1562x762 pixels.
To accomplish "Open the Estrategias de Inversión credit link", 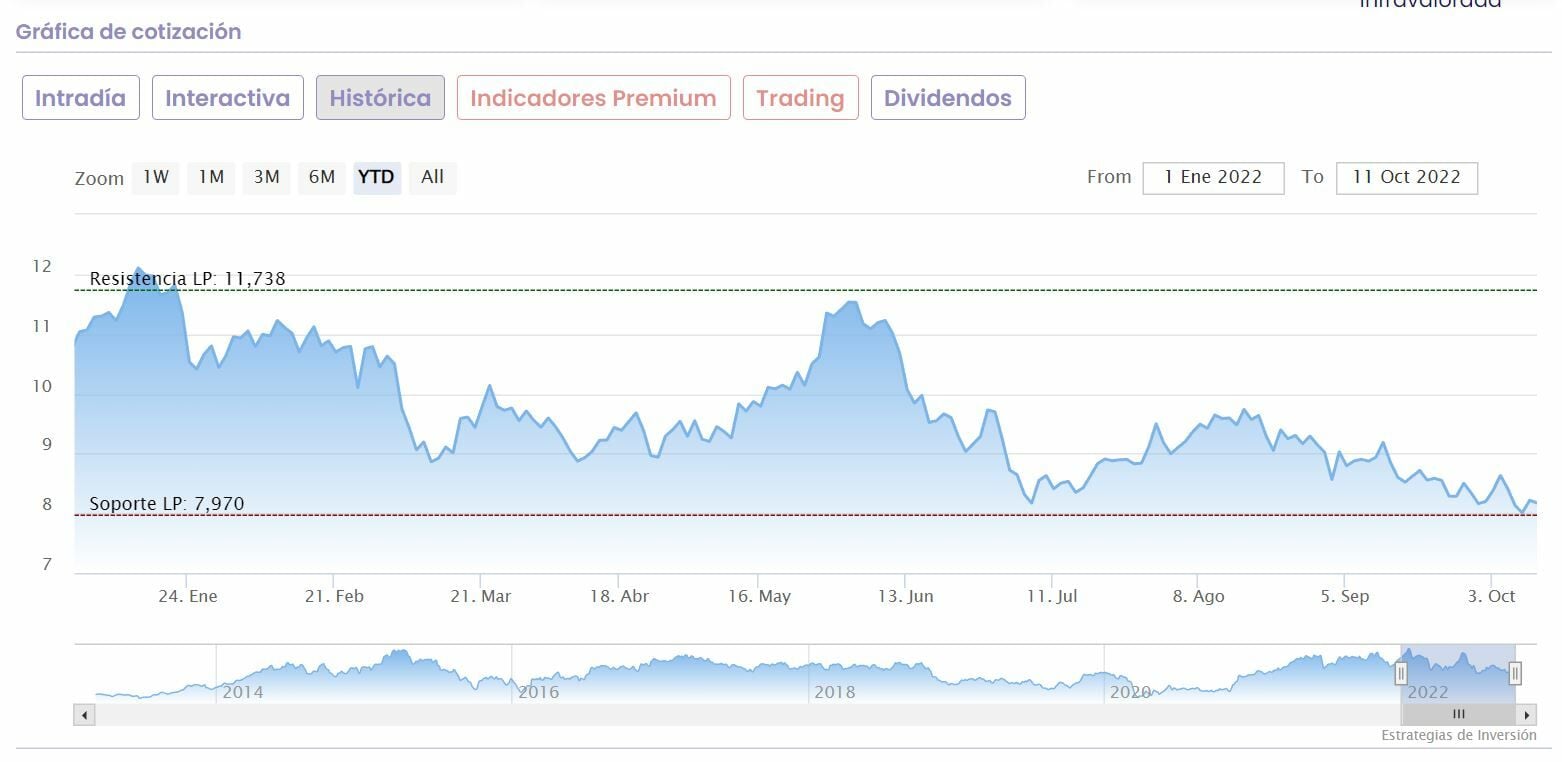I will 1458,735.
